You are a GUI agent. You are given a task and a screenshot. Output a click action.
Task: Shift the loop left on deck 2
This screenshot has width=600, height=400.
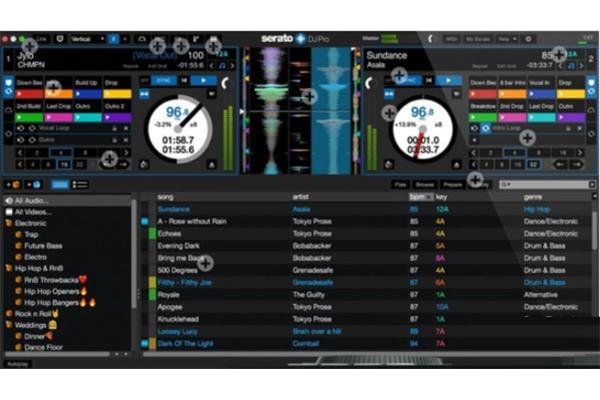tap(560, 165)
